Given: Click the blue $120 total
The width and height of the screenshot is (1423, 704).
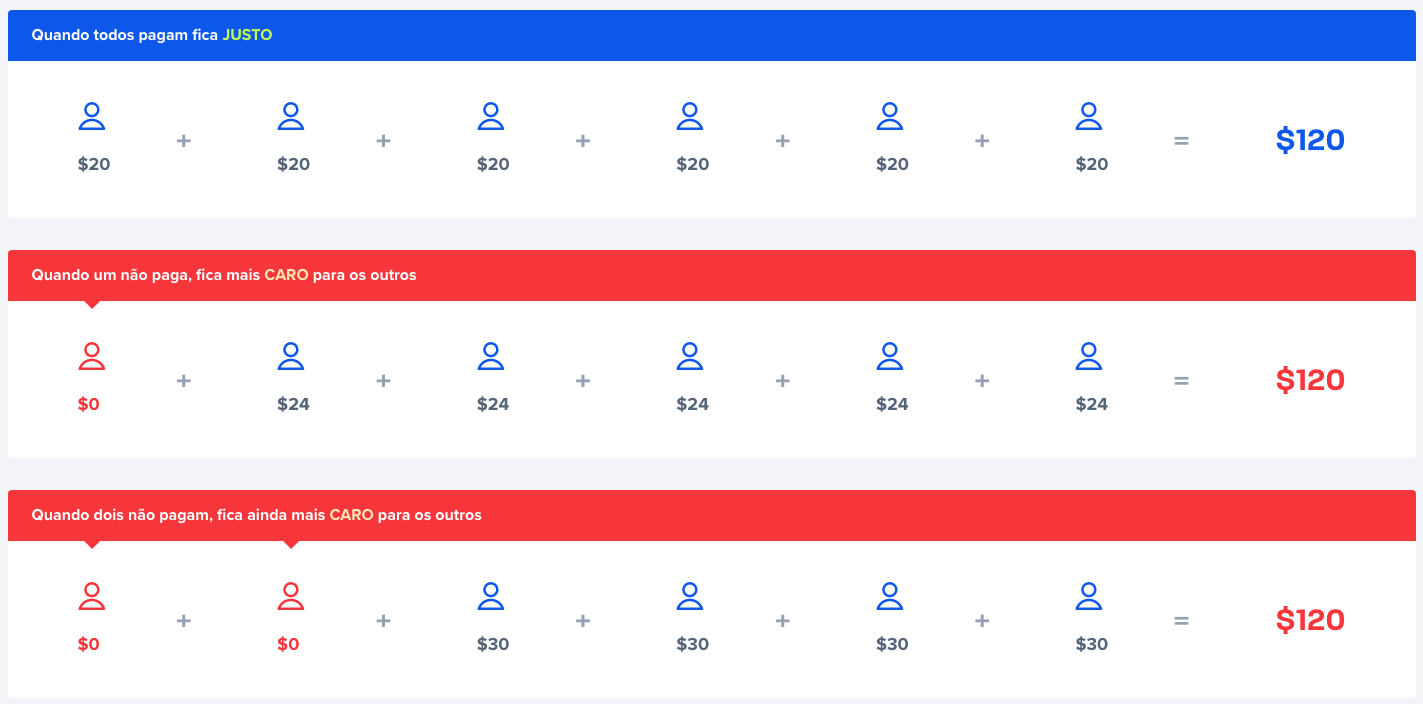Looking at the screenshot, I should click(1310, 140).
